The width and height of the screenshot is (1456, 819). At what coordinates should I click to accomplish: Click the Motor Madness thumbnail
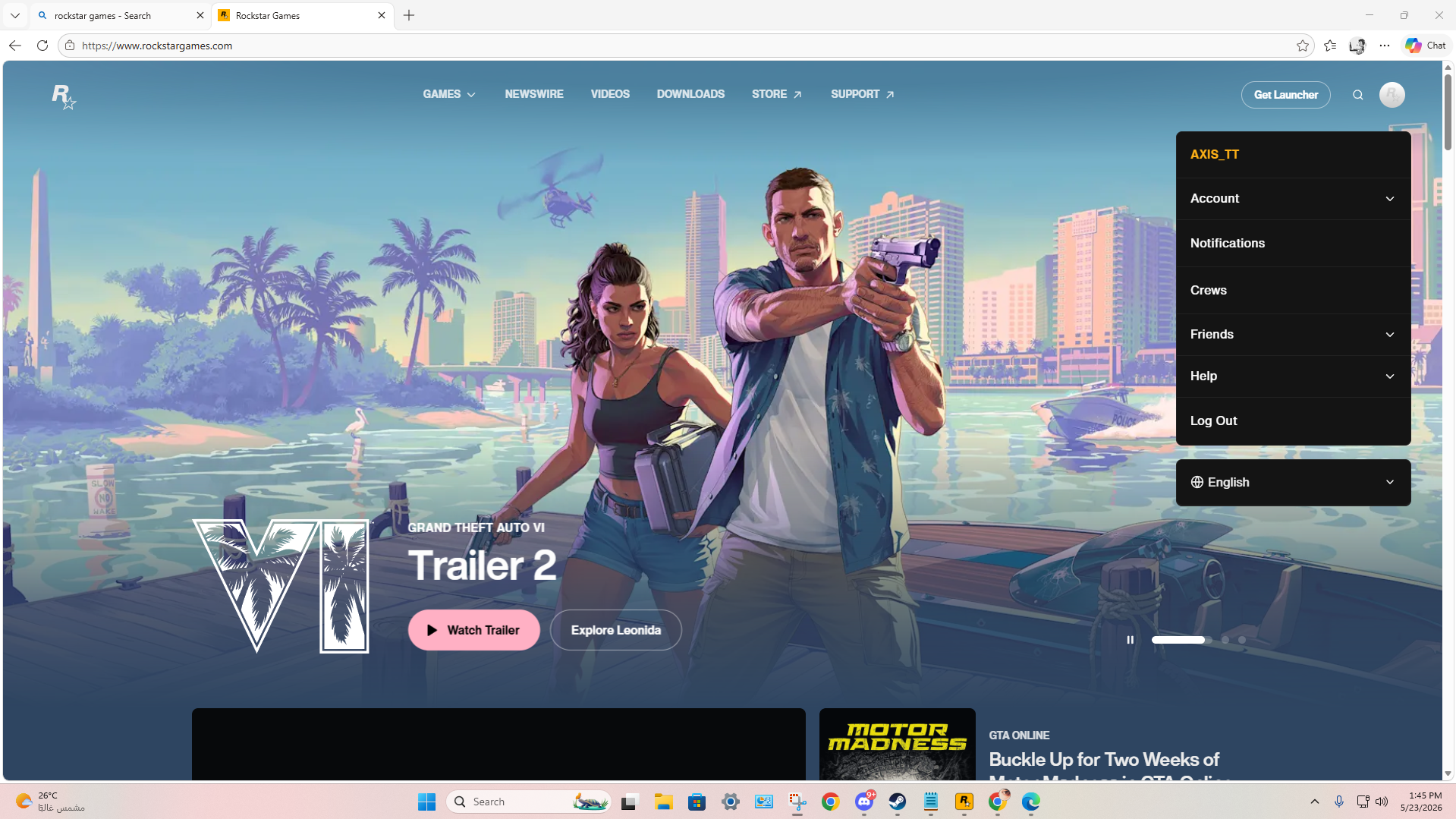click(x=898, y=745)
